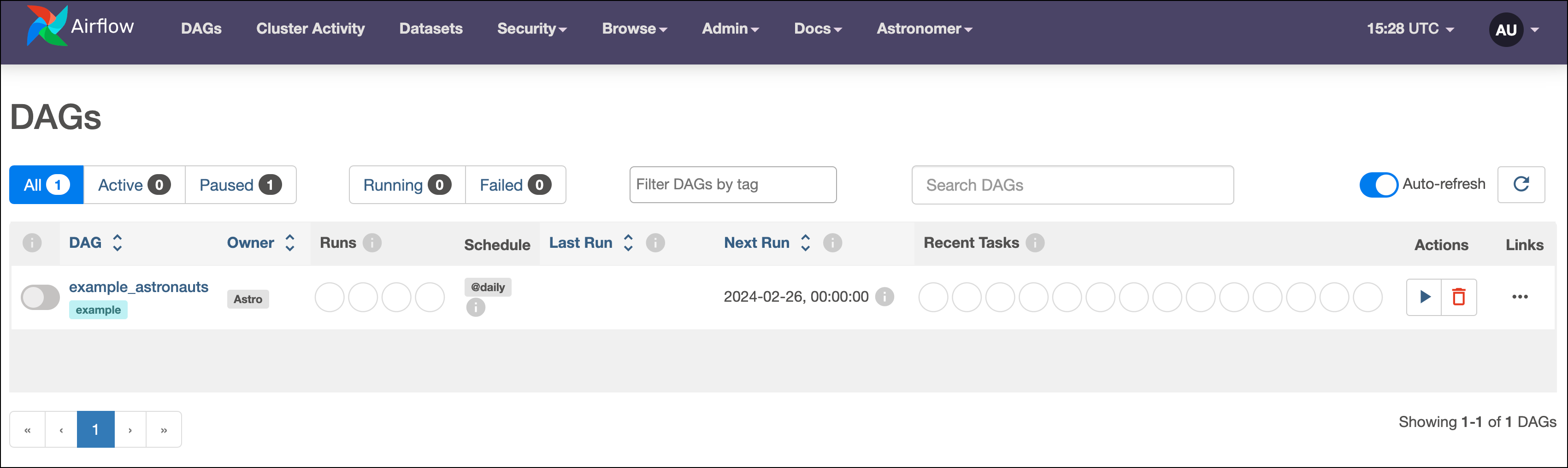Open the Admin dropdown menu
This screenshot has height=468, width=1568.
pos(730,28)
